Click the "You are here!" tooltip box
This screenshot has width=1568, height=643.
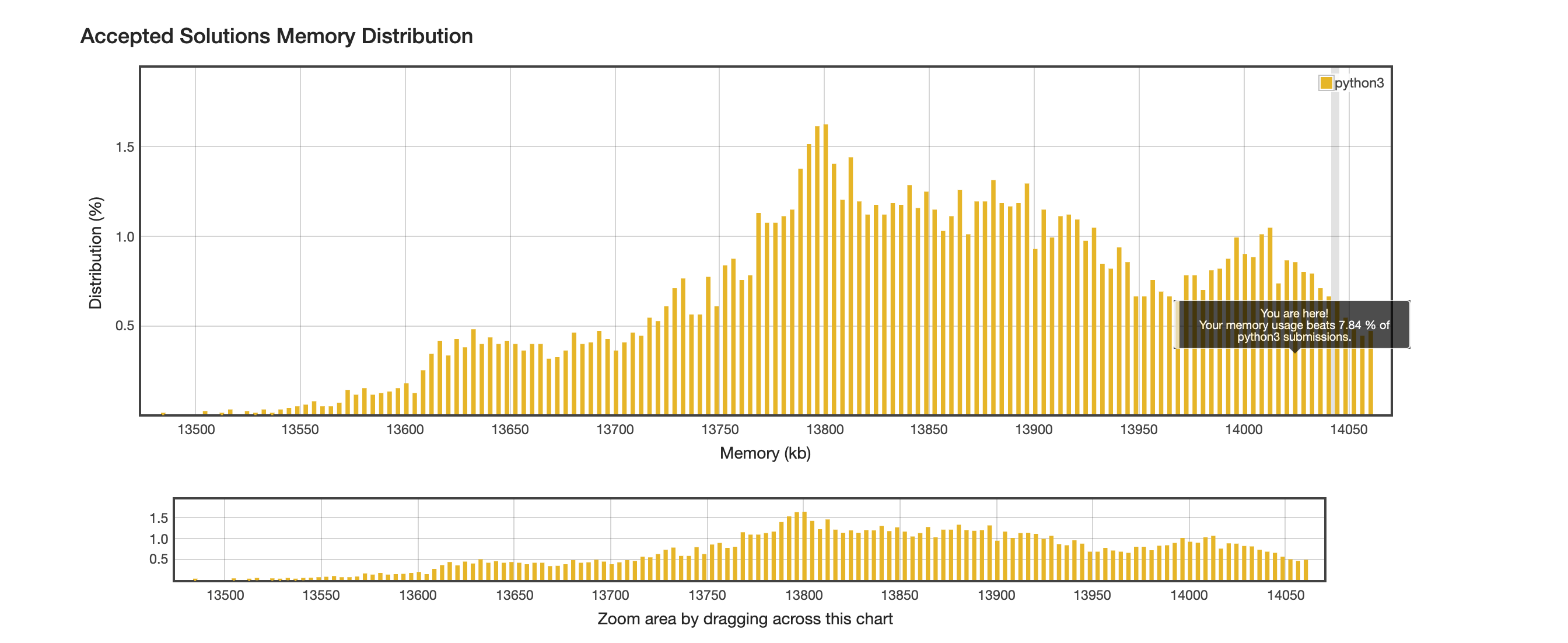[x=1293, y=324]
